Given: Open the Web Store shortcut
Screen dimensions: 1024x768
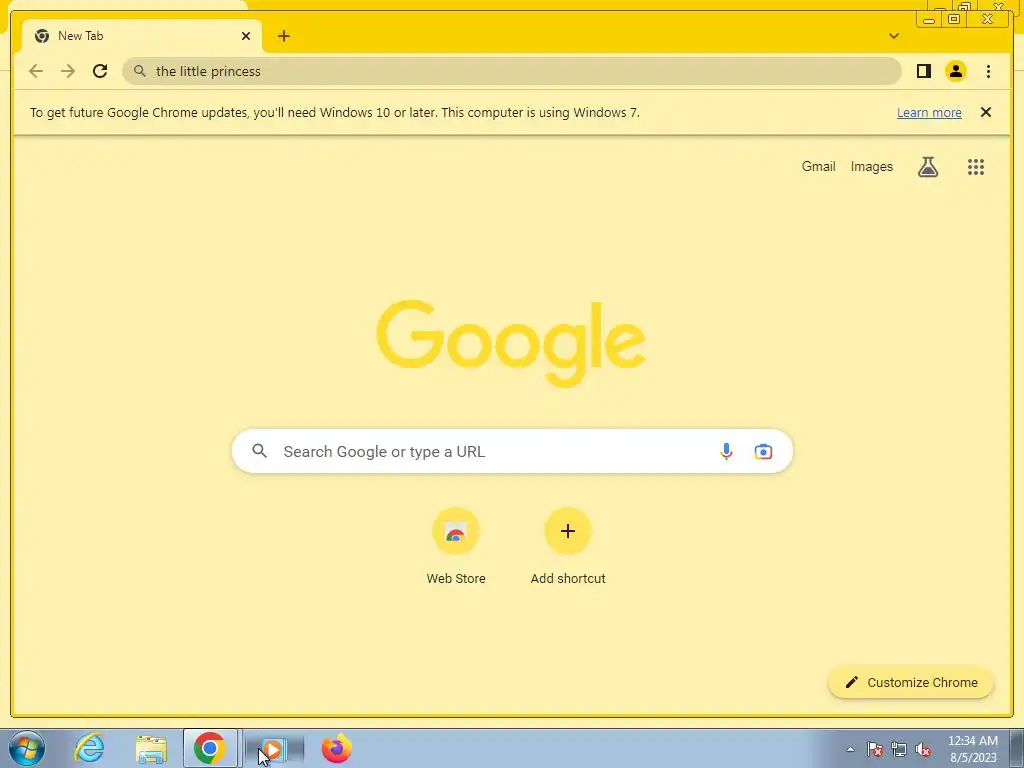Looking at the screenshot, I should coord(456,546).
